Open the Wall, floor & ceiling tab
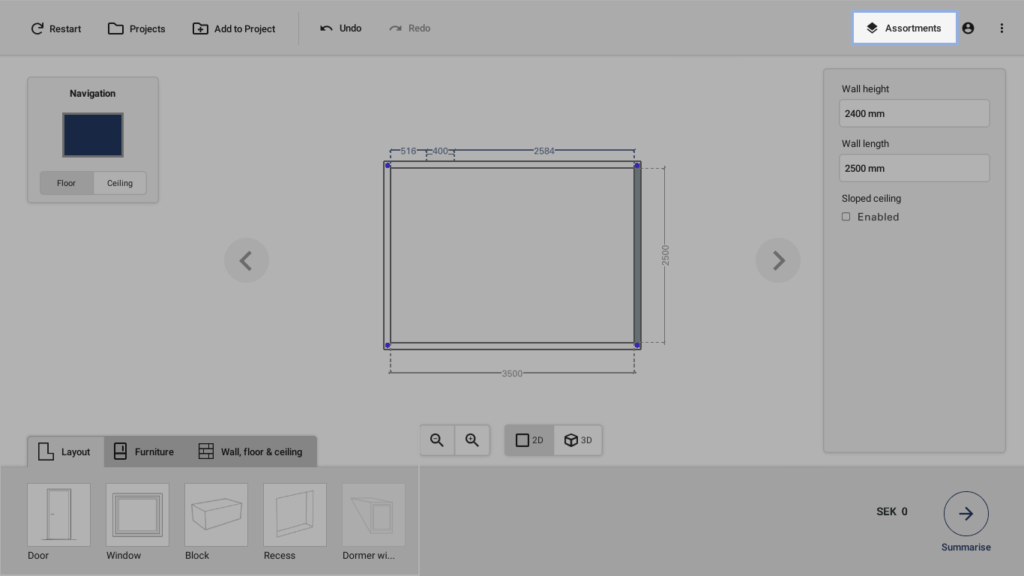The image size is (1024, 576). tap(250, 451)
